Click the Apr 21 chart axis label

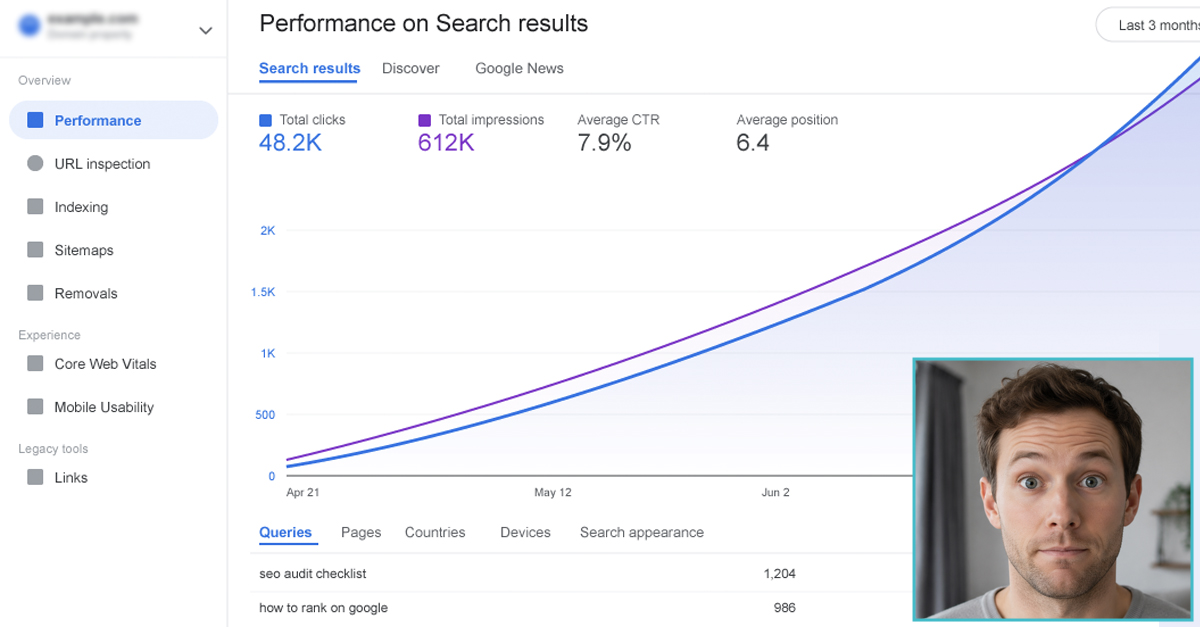(302, 492)
